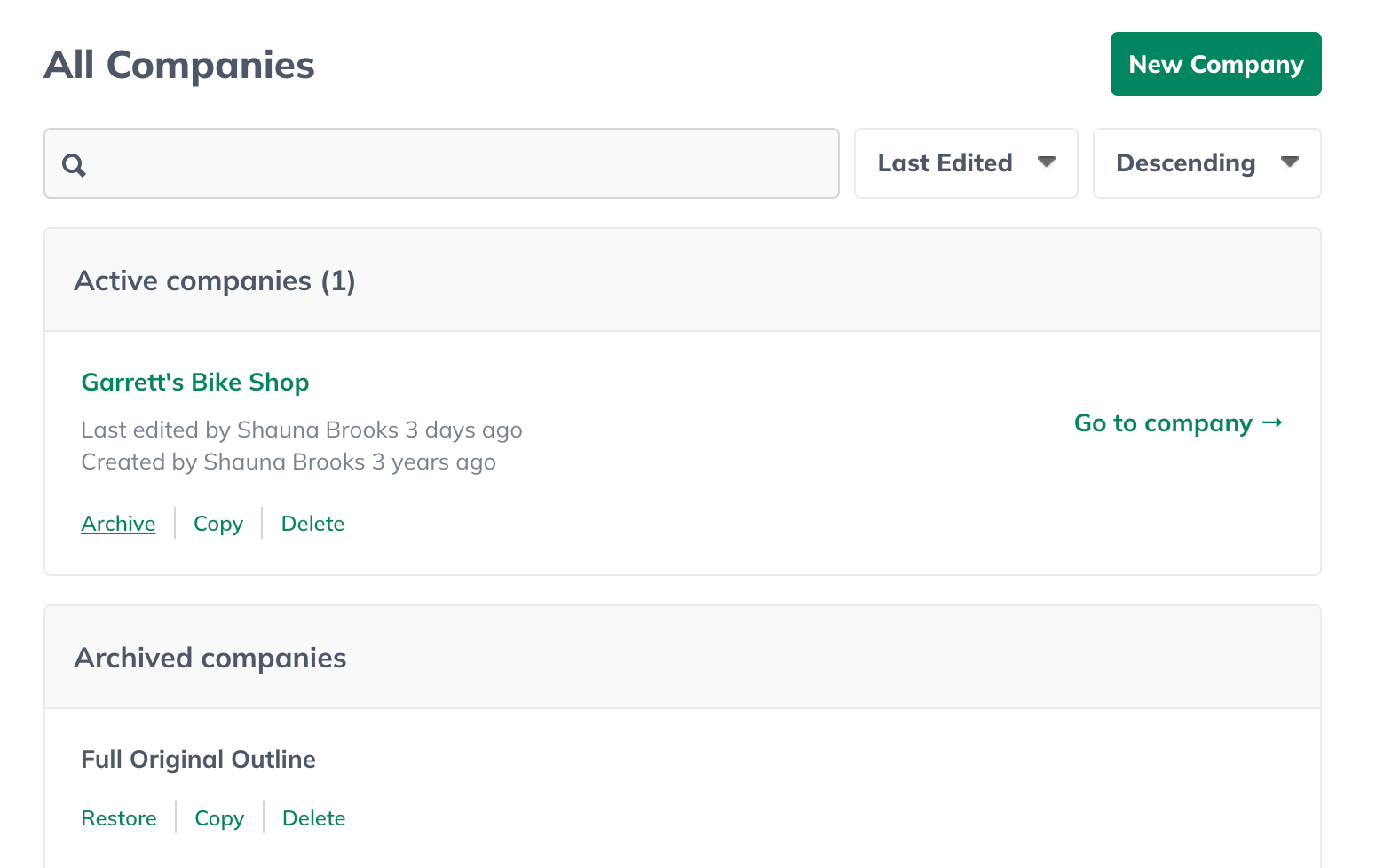Select the Full Original Outline company name
The height and width of the screenshot is (868, 1376).
coord(198,759)
